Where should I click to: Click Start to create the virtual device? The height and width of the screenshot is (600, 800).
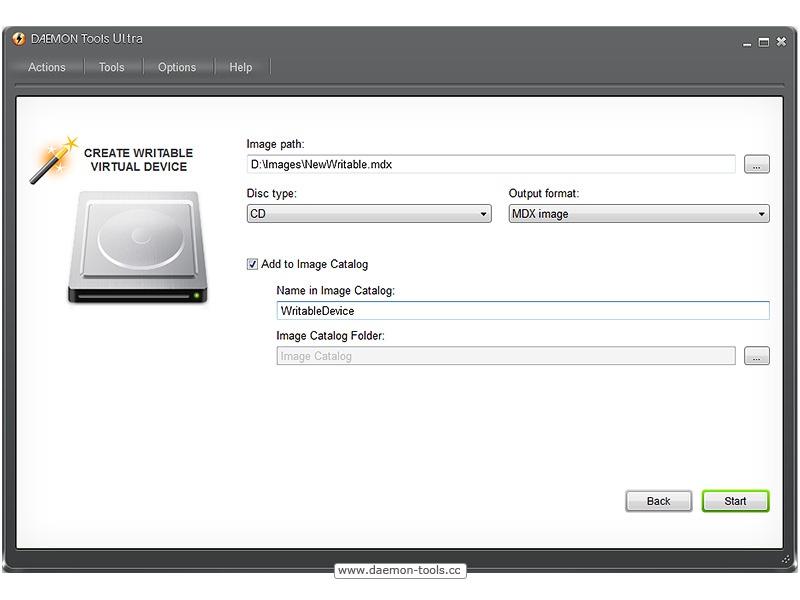click(x=735, y=501)
